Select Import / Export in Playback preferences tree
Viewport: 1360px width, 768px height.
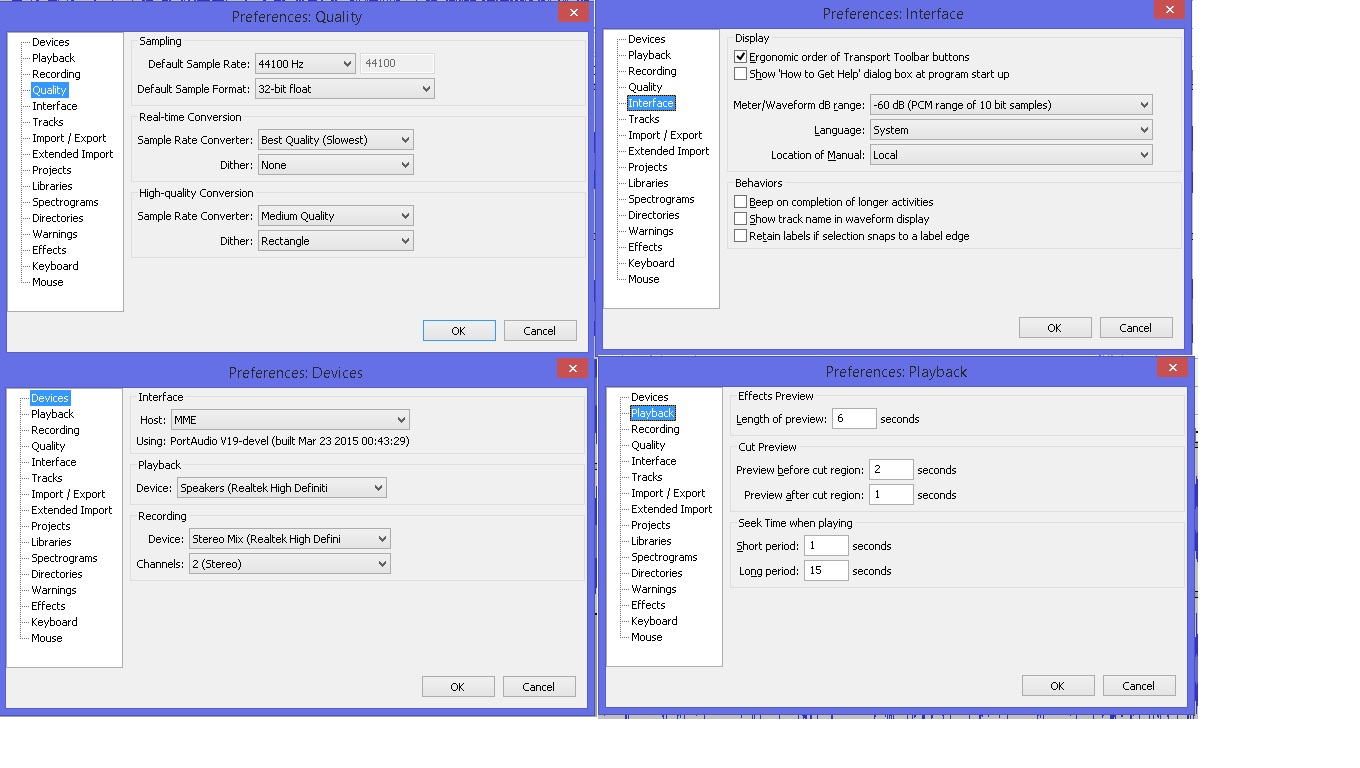[668, 493]
